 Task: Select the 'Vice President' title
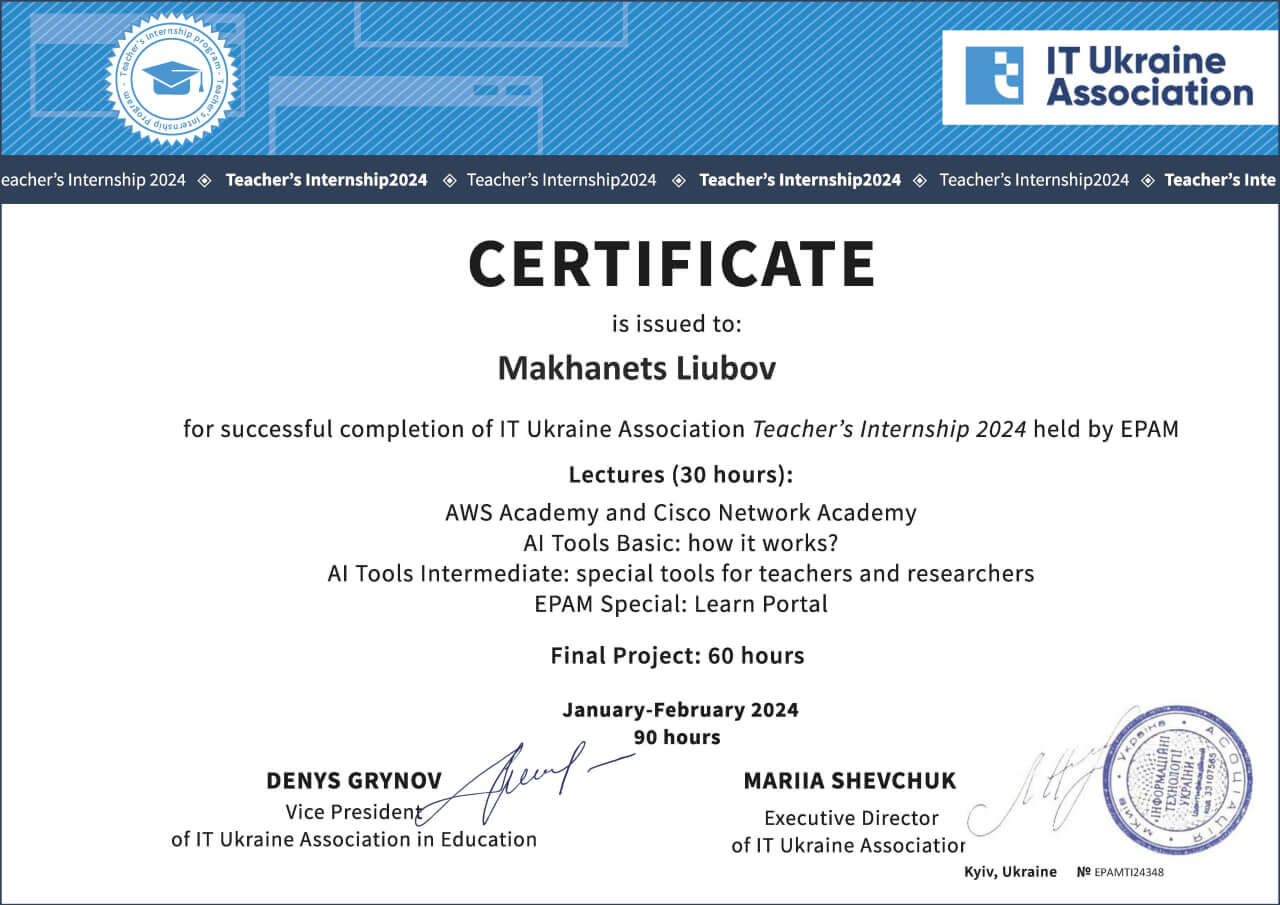pyautogui.click(x=354, y=811)
